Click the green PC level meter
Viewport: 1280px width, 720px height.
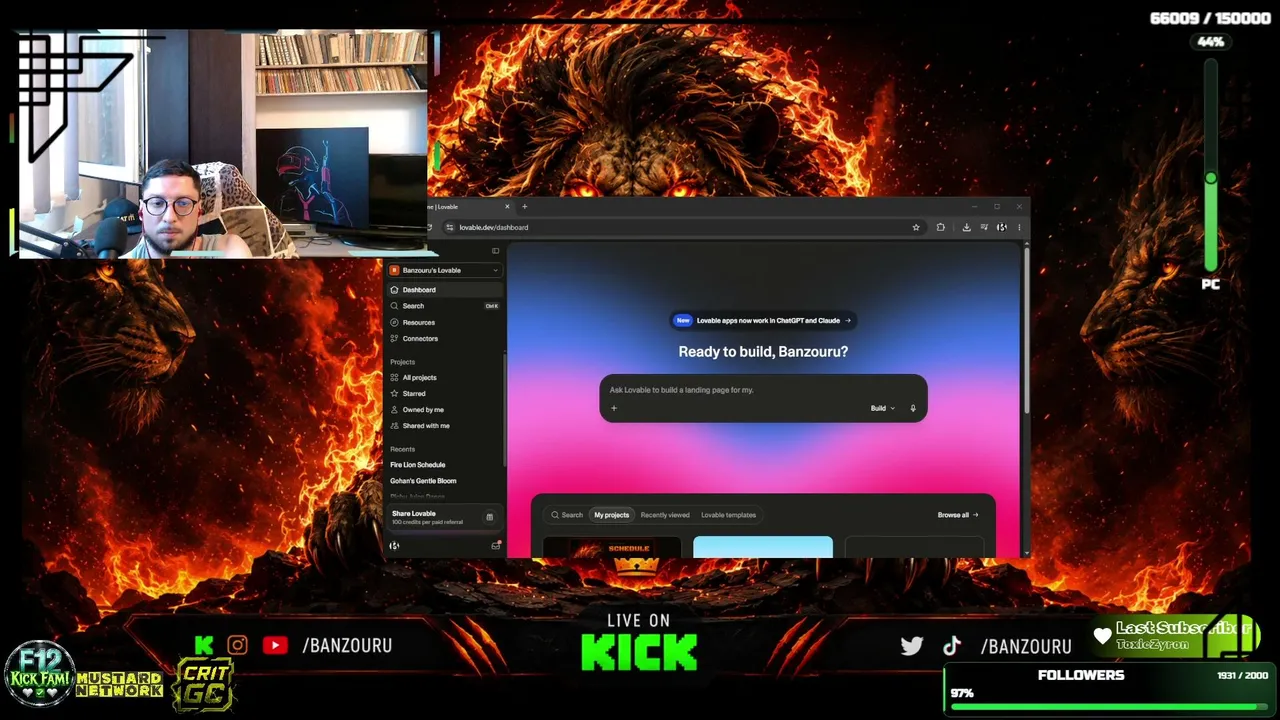click(1211, 165)
